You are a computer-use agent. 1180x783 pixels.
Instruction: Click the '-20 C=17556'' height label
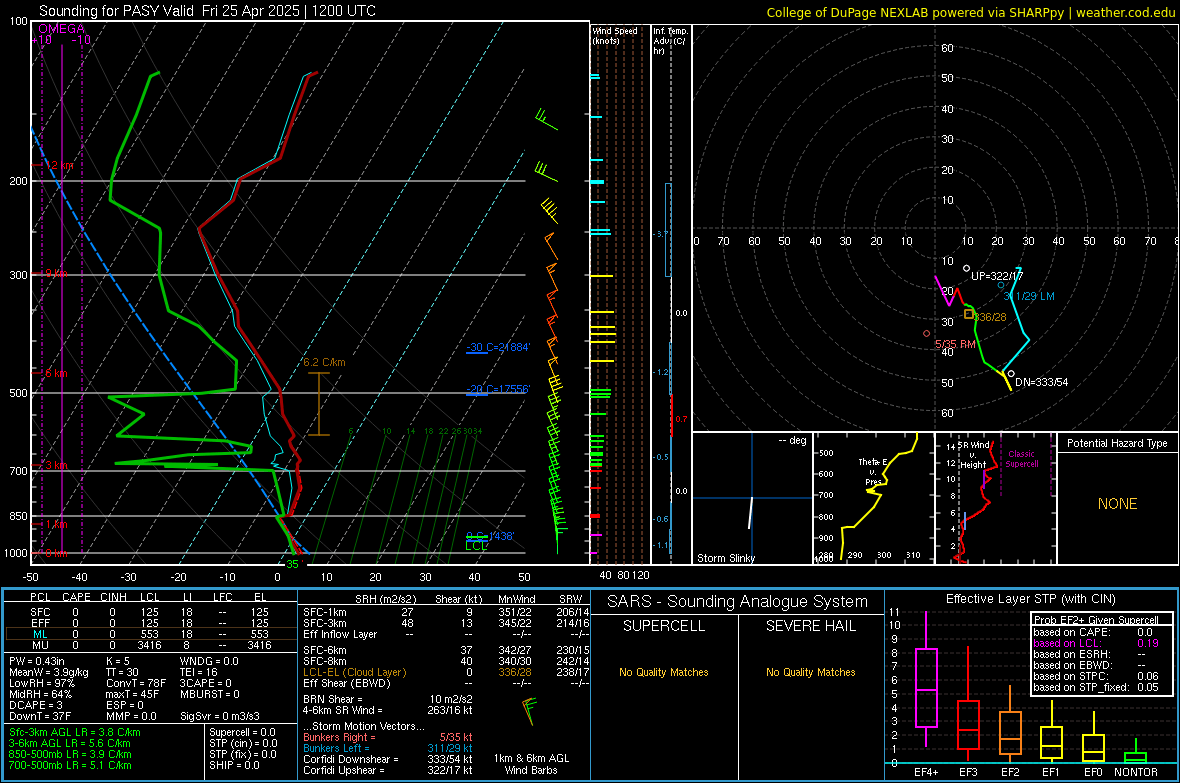[498, 389]
